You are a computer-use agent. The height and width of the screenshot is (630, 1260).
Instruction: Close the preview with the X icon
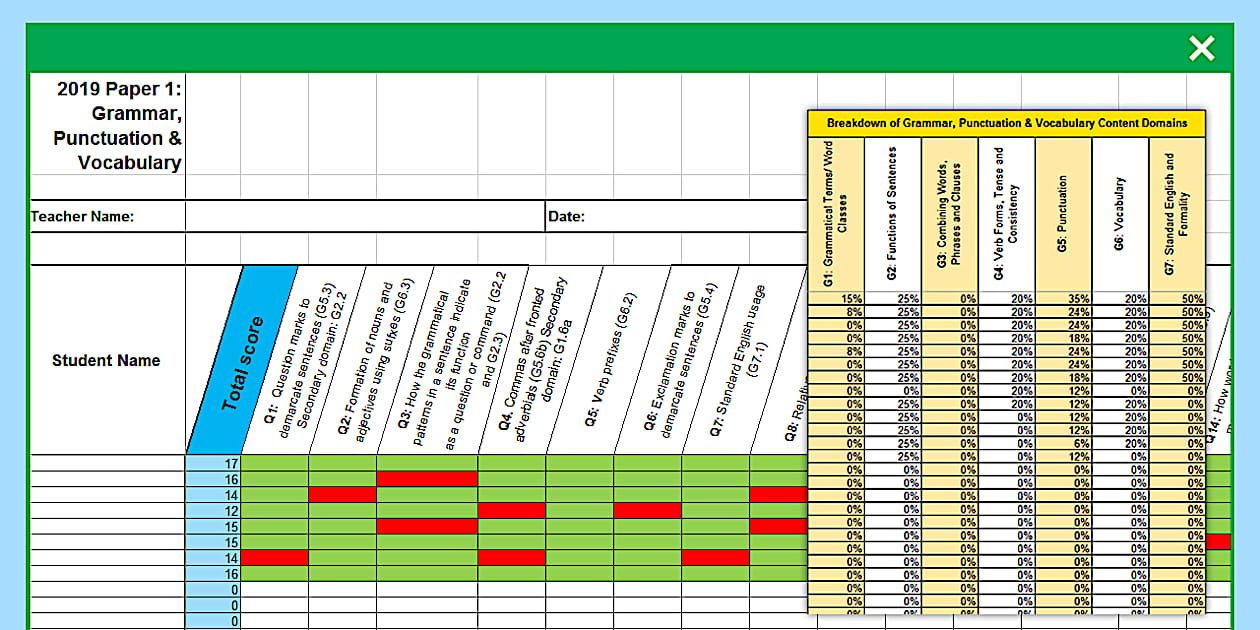pyautogui.click(x=1201, y=48)
